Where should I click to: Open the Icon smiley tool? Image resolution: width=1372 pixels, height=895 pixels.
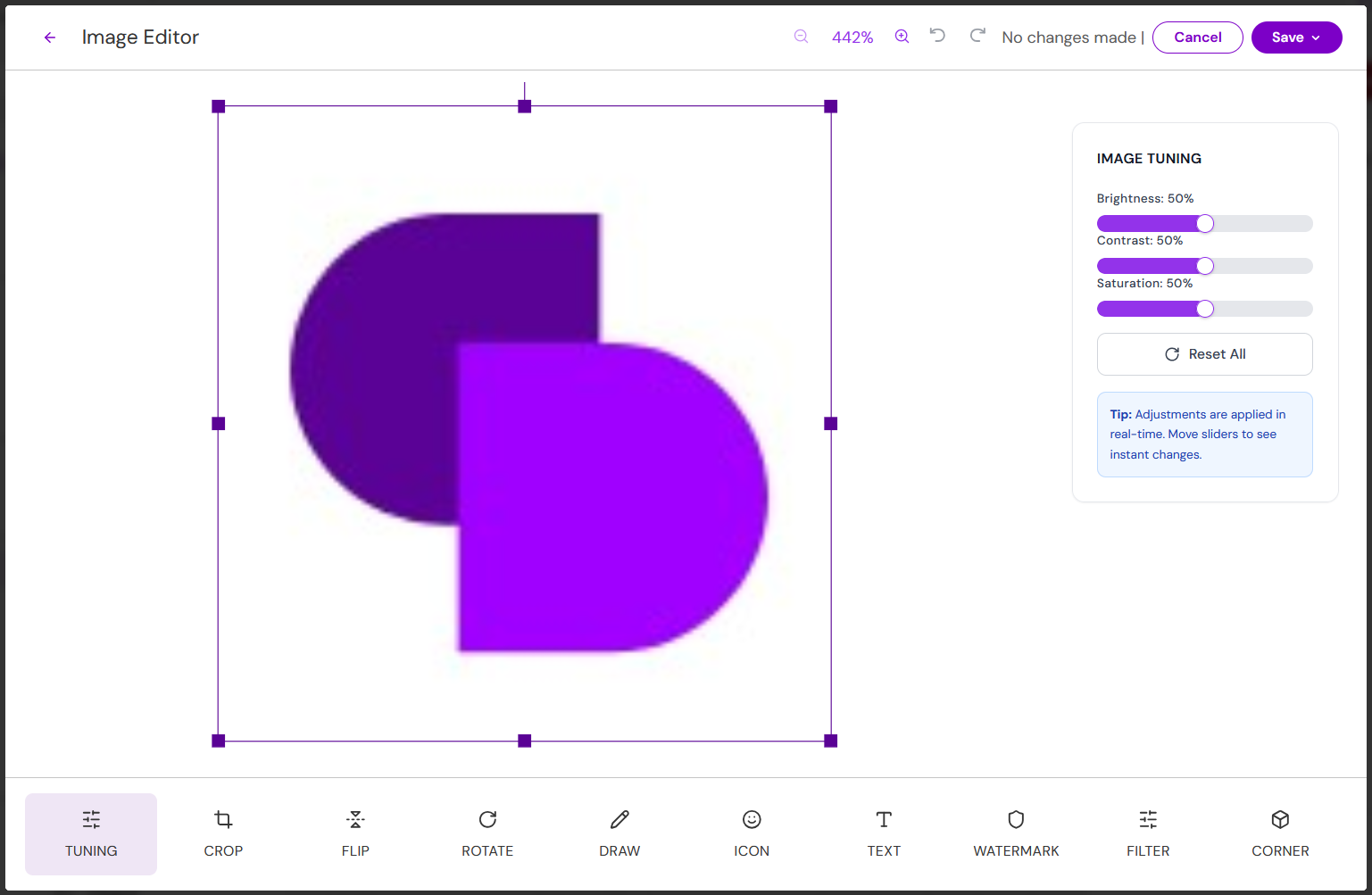752,834
